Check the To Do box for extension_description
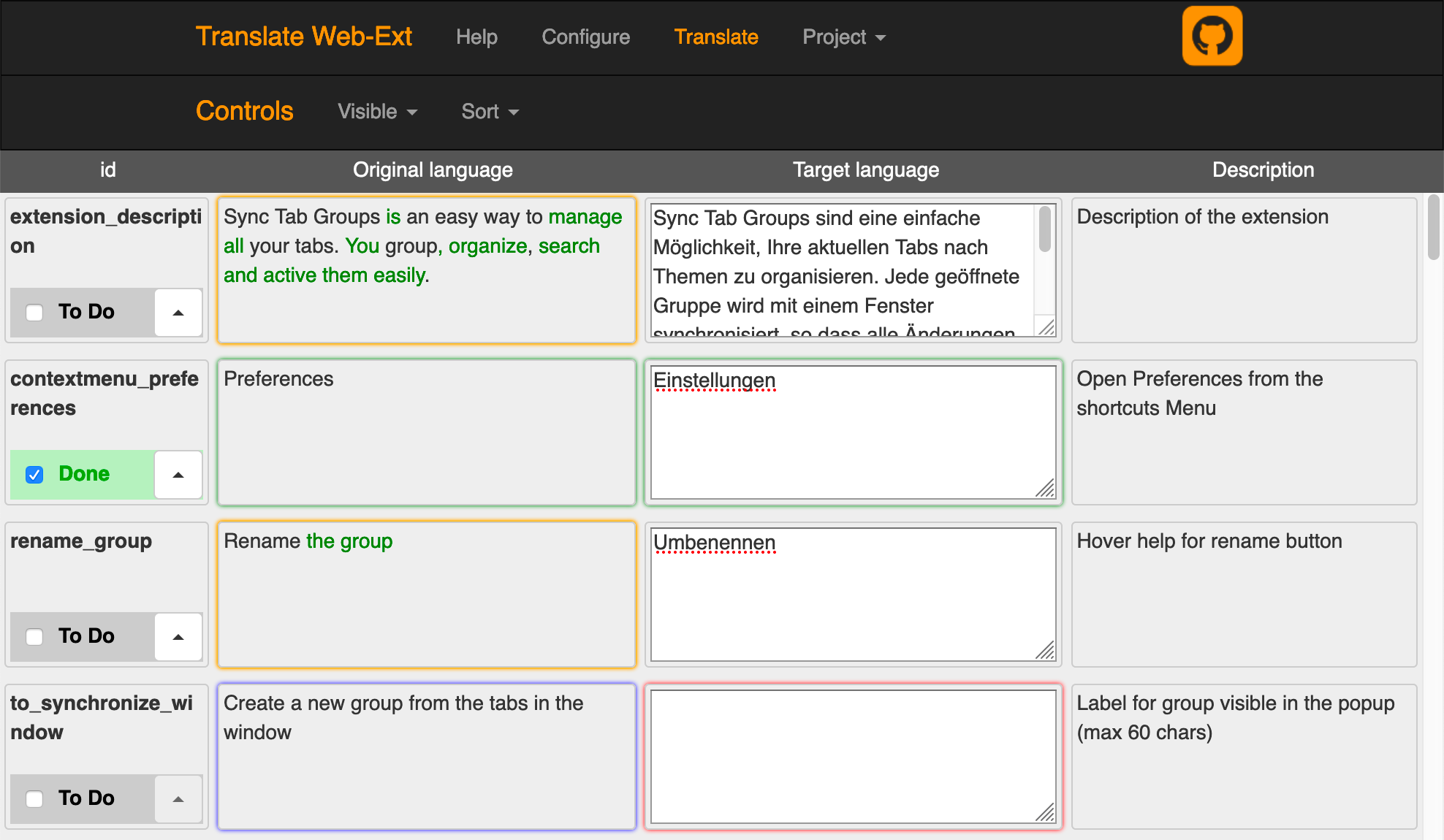 (34, 313)
